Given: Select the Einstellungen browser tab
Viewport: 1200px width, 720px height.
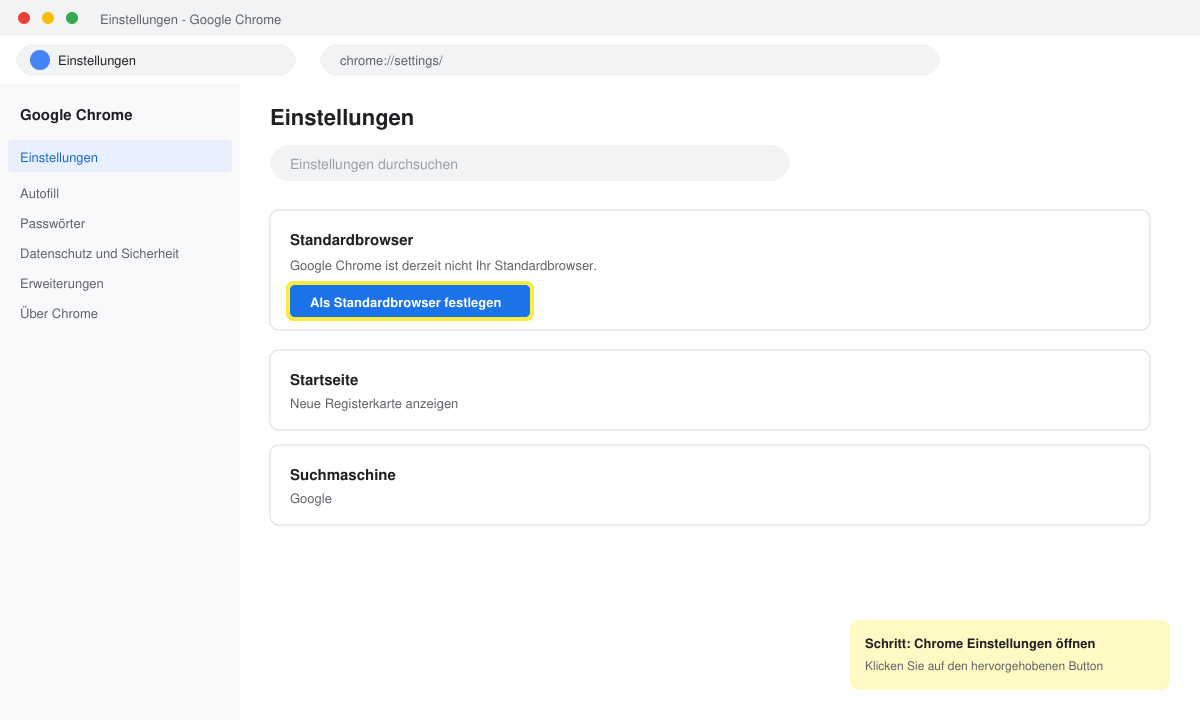Looking at the screenshot, I should click(x=156, y=60).
